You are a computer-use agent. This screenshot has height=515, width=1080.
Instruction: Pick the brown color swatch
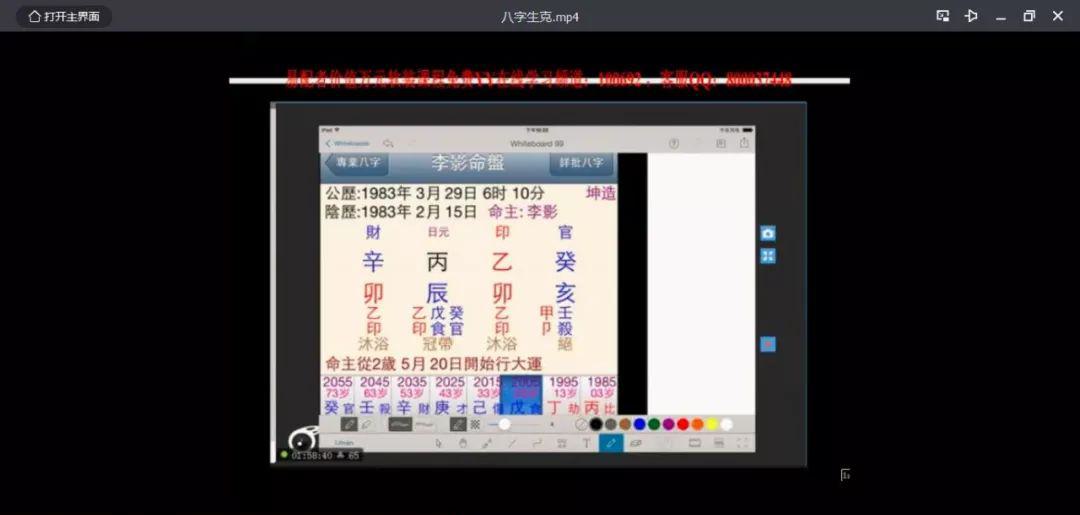pyautogui.click(x=625, y=424)
